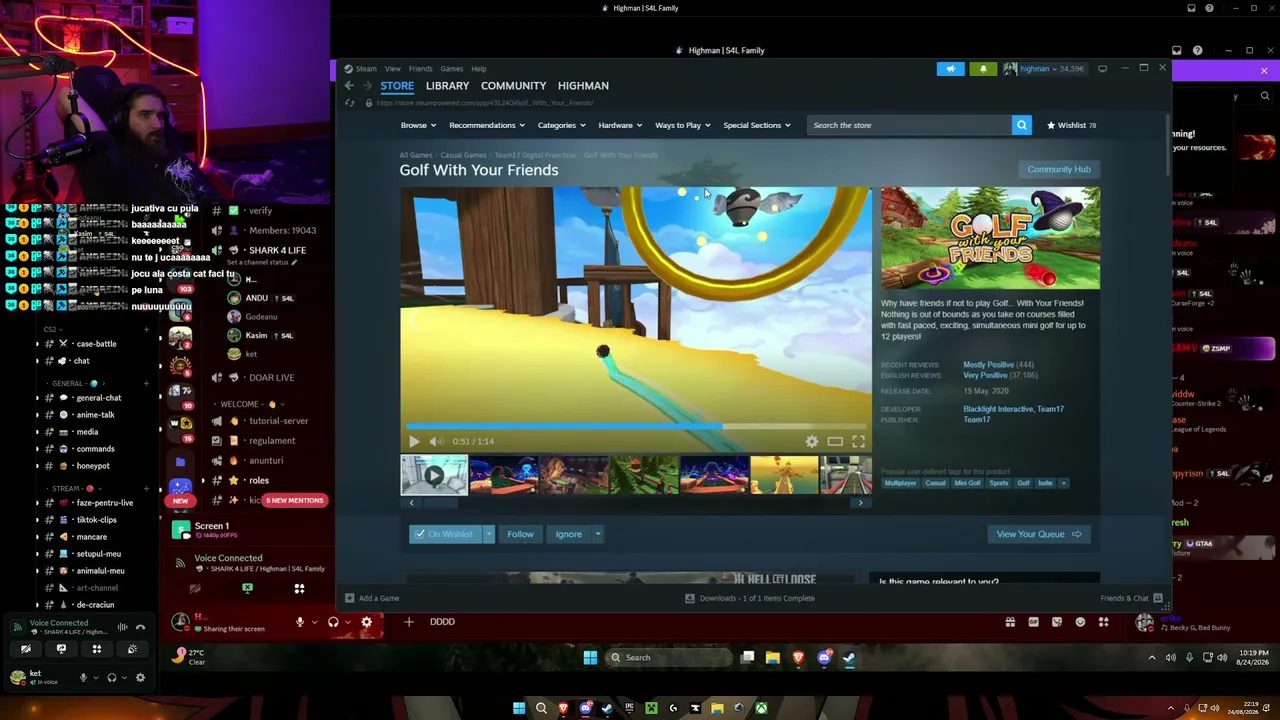1280x720 pixels.
Task: Jump to 5 NEW MENTIONS in Discord
Action: coord(294,500)
